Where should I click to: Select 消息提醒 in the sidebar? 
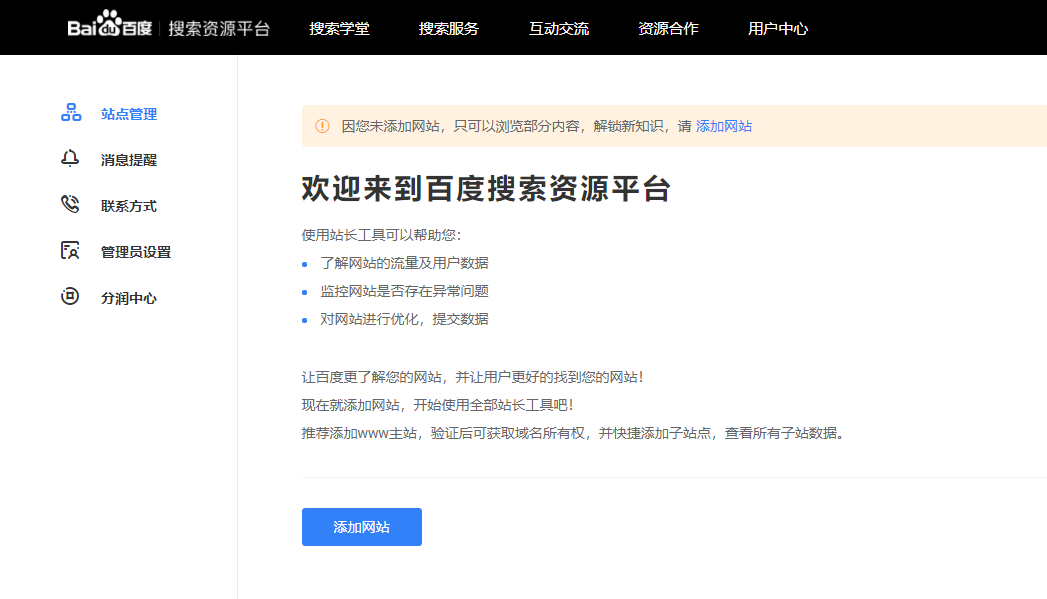129,160
